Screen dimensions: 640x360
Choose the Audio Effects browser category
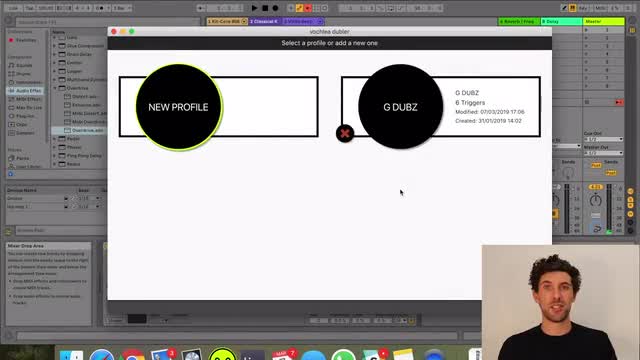(x=25, y=91)
